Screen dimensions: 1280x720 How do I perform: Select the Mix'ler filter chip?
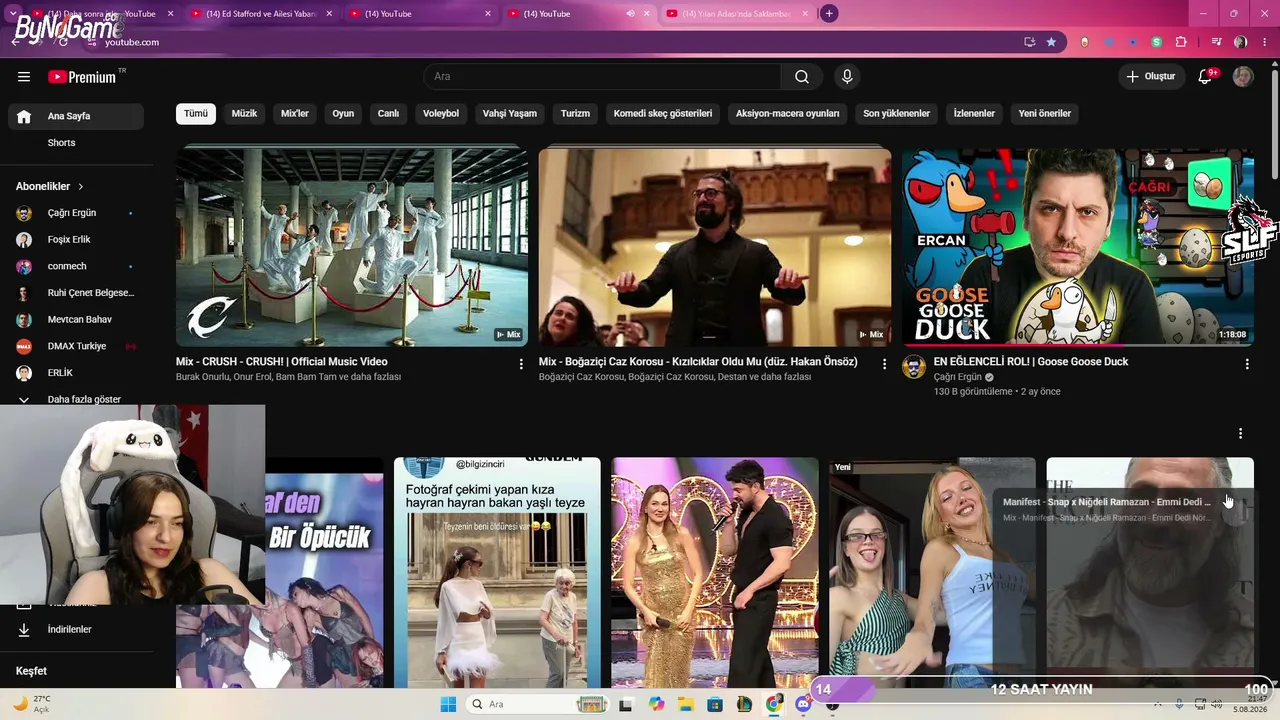point(295,114)
